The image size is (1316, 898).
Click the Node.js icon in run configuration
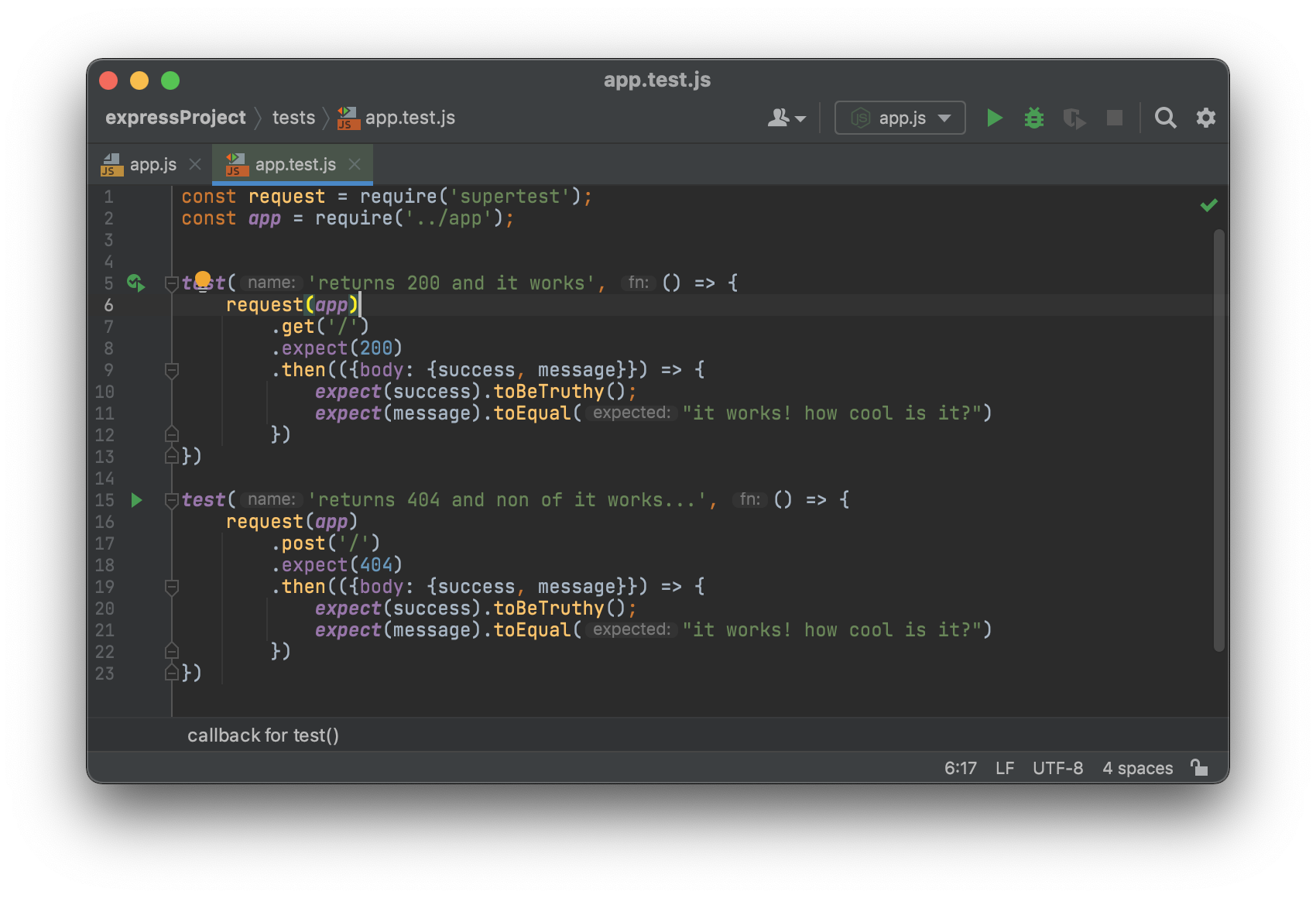859,118
